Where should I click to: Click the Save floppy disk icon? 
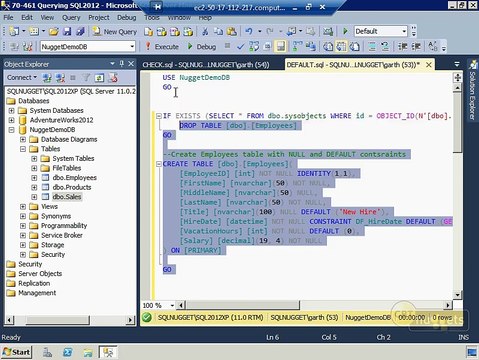[67, 31]
